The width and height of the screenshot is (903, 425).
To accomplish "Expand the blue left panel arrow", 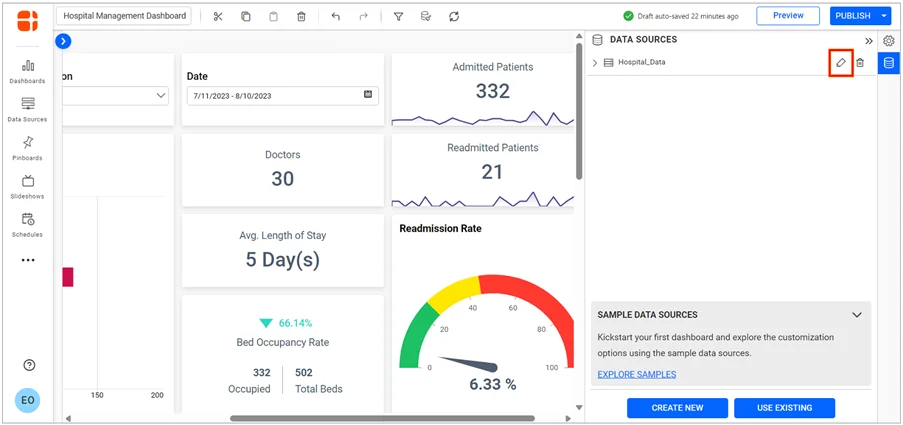I will pyautogui.click(x=64, y=41).
